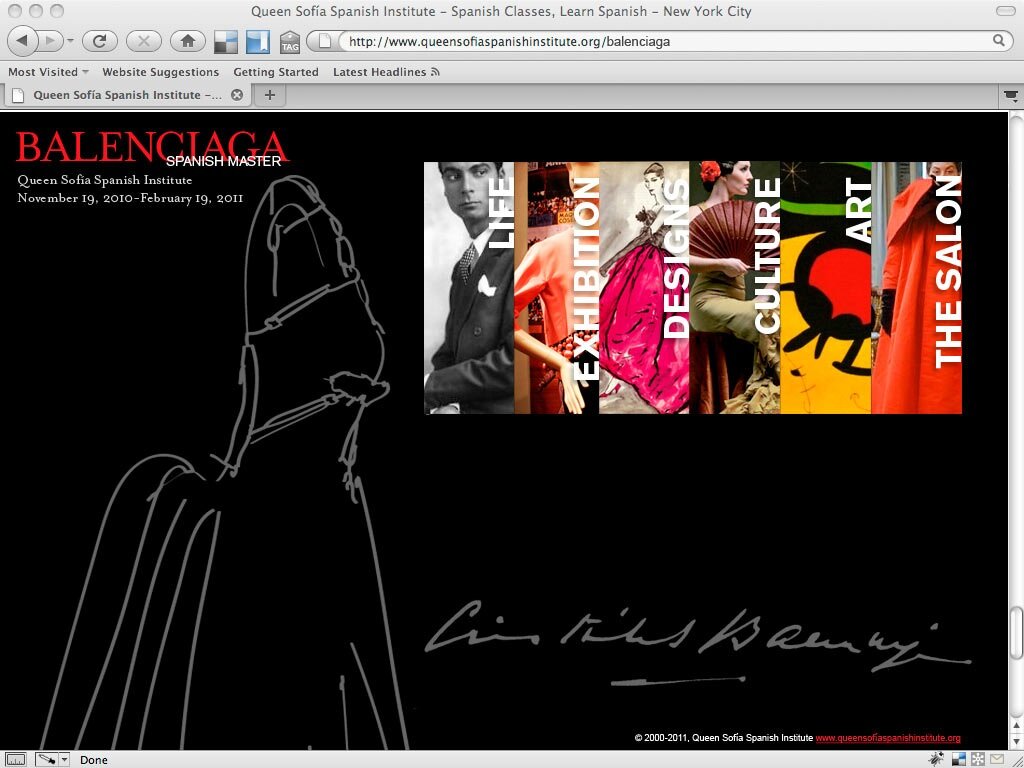Open the ART section panel
Image resolution: width=1024 pixels, height=768 pixels.
[825, 287]
